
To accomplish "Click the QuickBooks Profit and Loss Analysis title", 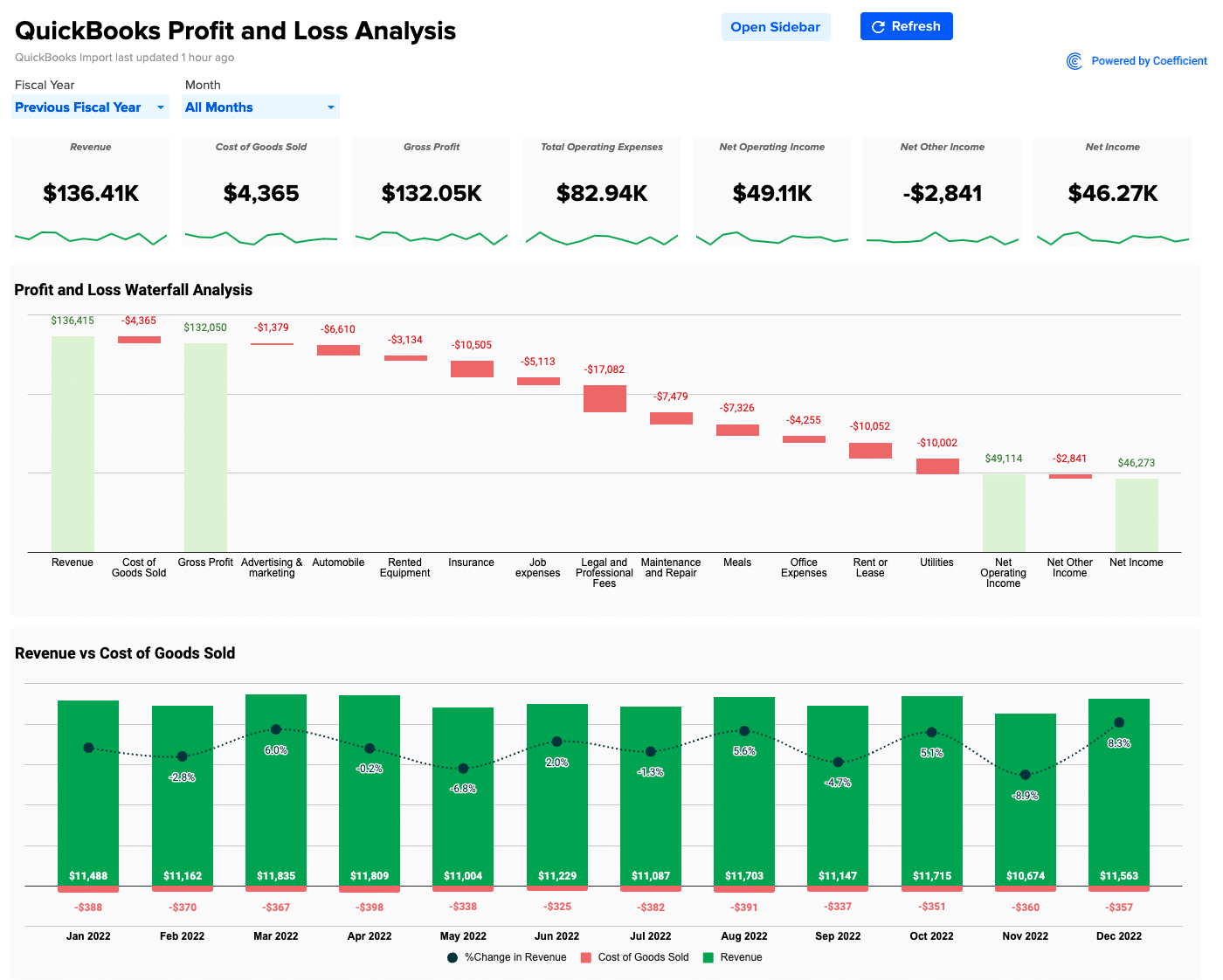I will coord(235,31).
